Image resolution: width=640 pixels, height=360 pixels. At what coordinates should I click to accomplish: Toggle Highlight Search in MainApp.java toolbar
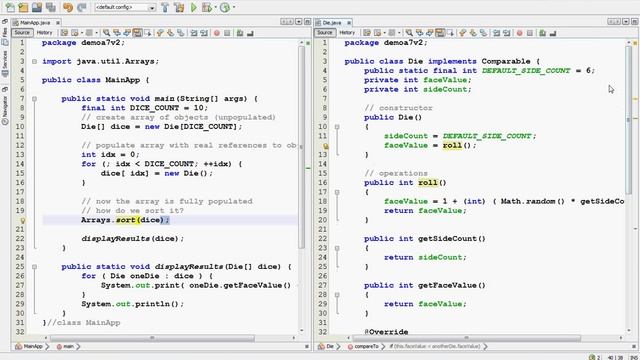(138, 33)
